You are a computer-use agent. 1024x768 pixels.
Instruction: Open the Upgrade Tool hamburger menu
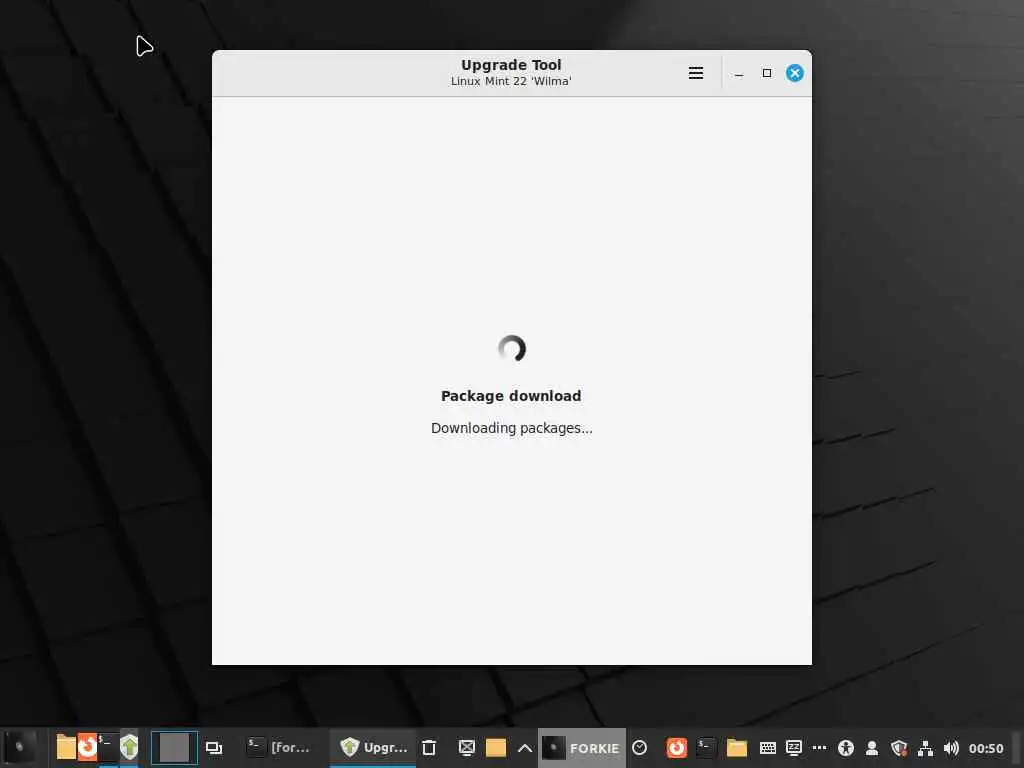pos(696,73)
